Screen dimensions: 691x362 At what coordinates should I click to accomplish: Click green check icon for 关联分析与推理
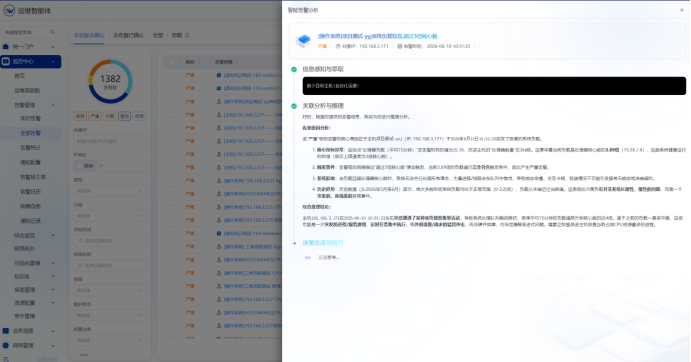(294, 106)
